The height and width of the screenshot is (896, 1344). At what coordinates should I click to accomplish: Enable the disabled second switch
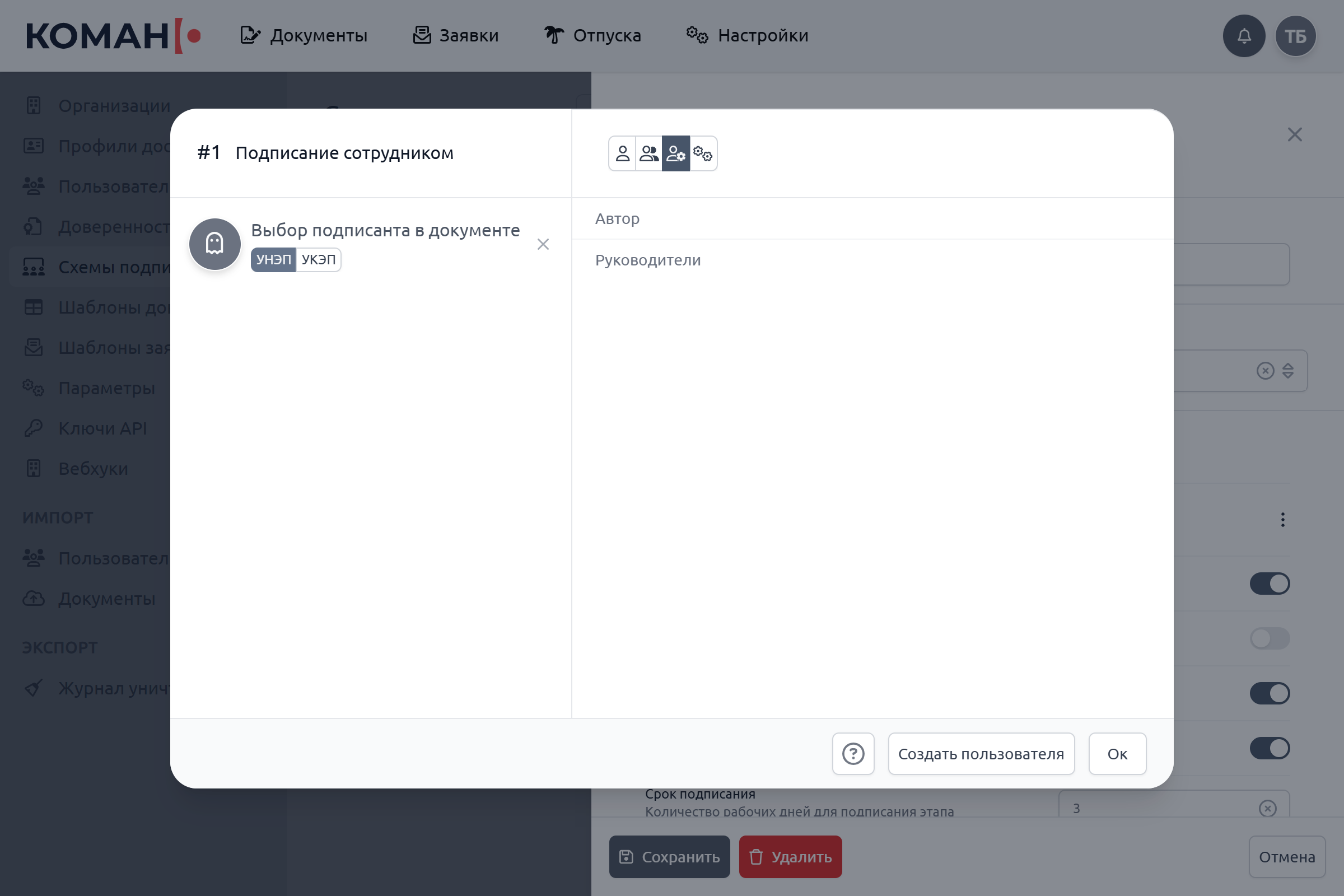coord(1270,639)
